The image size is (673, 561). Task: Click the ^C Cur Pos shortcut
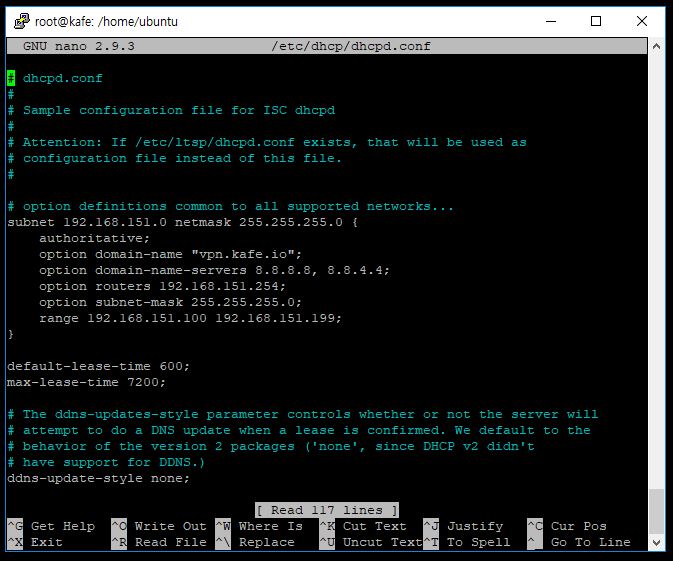567,526
